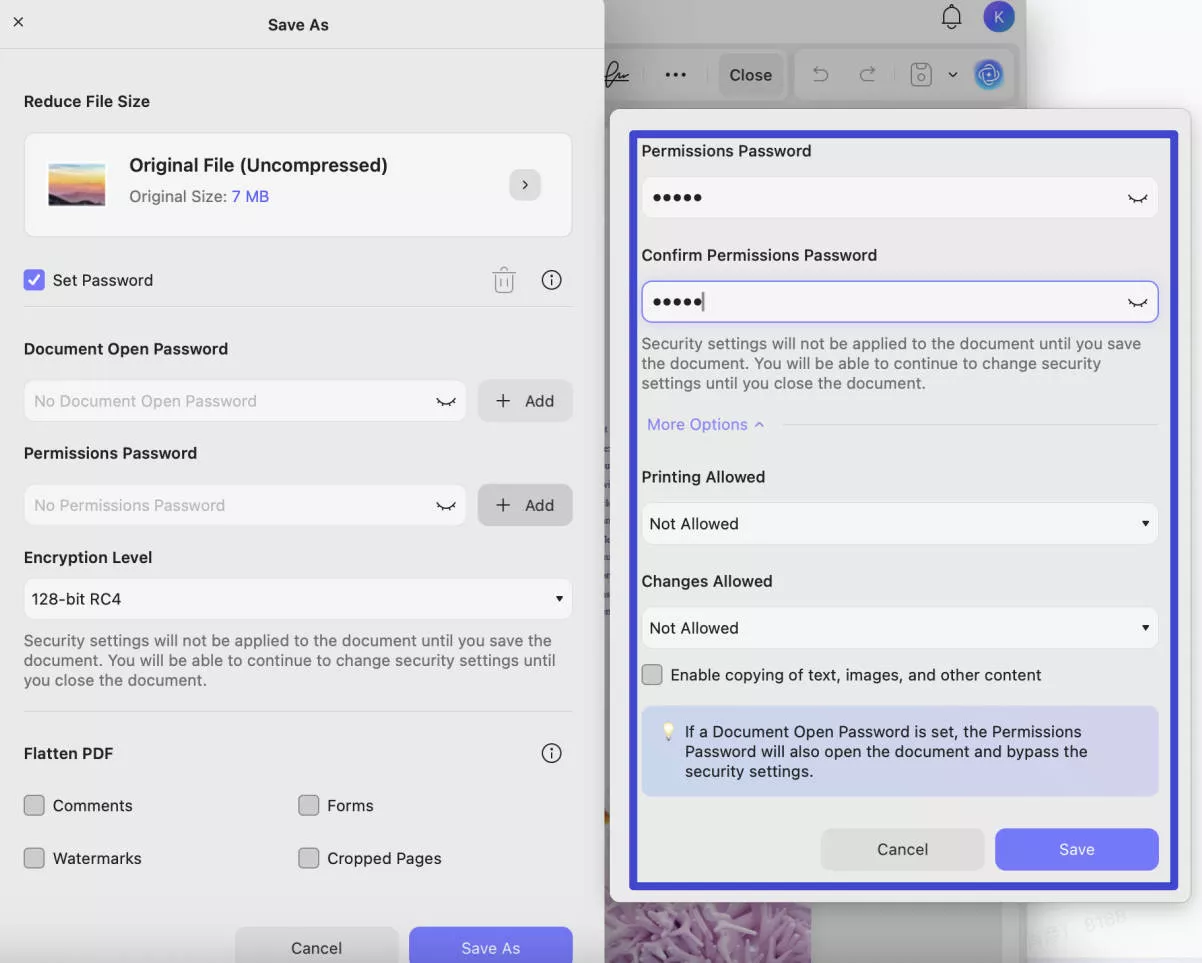Click Save in the permissions dialog
Image resolution: width=1202 pixels, height=963 pixels.
(x=1076, y=849)
